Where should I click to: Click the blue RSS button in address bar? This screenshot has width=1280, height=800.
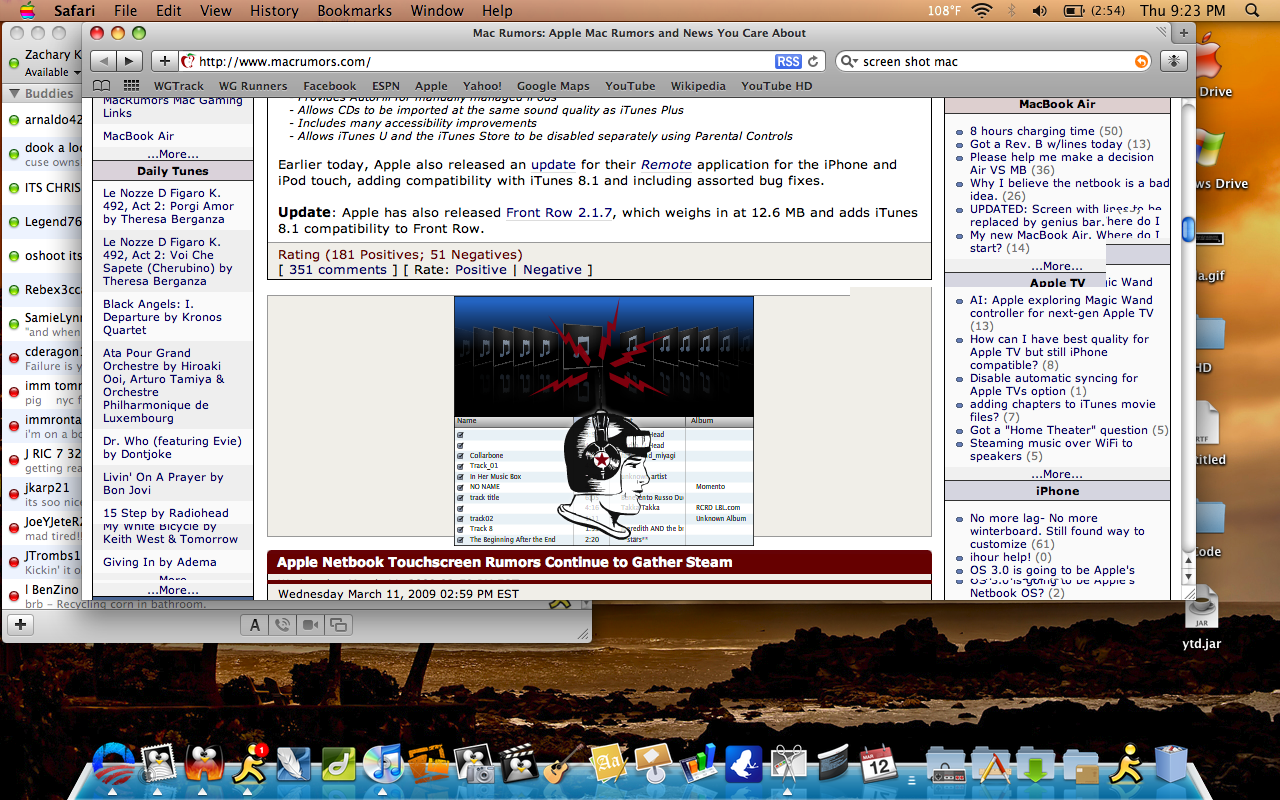coord(788,61)
